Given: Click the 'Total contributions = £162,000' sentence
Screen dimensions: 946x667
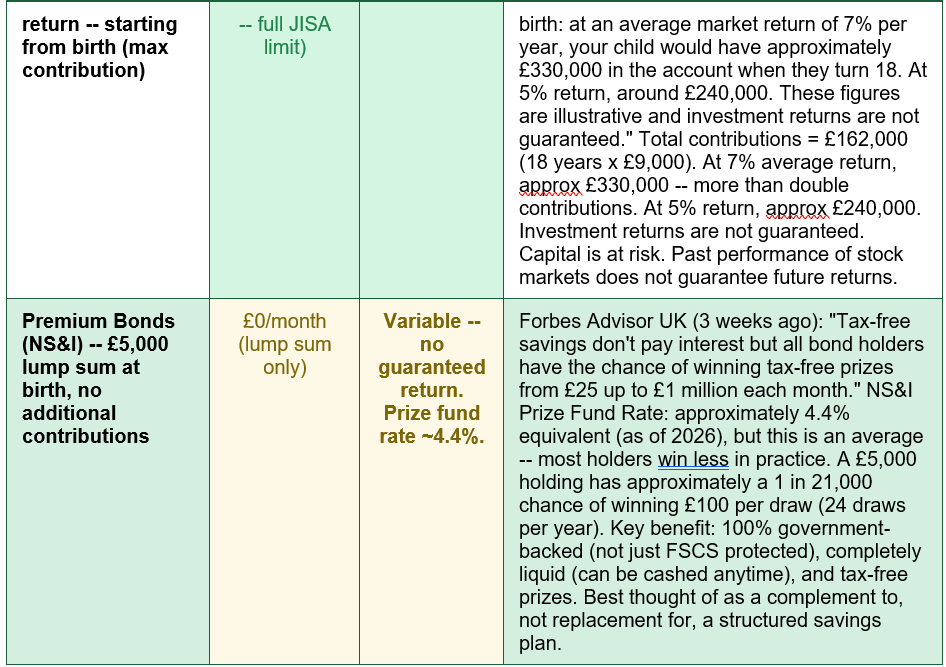Looking at the screenshot, I should click(773, 139).
